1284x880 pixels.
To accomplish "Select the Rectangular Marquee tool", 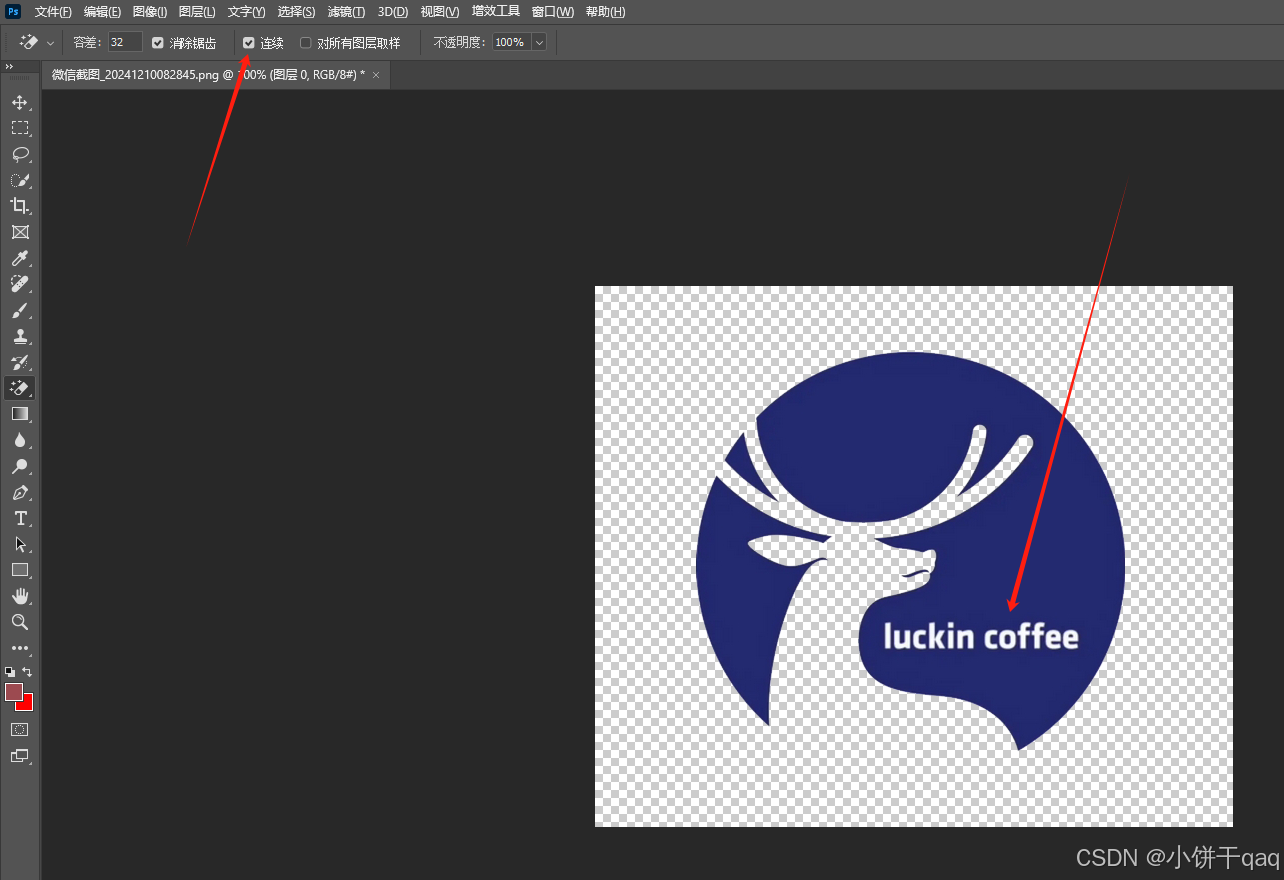I will [x=20, y=128].
